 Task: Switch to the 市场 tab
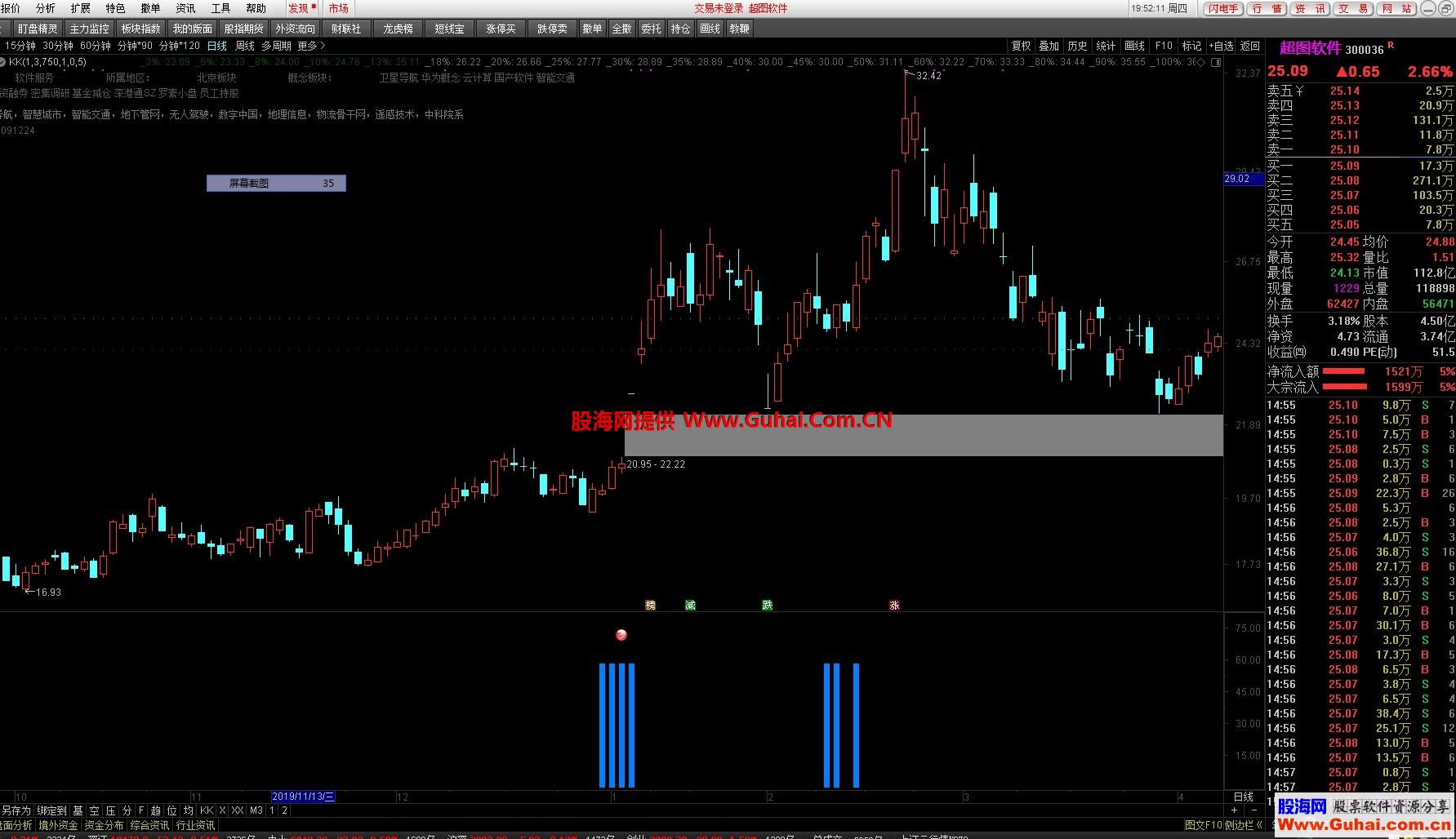338,8
